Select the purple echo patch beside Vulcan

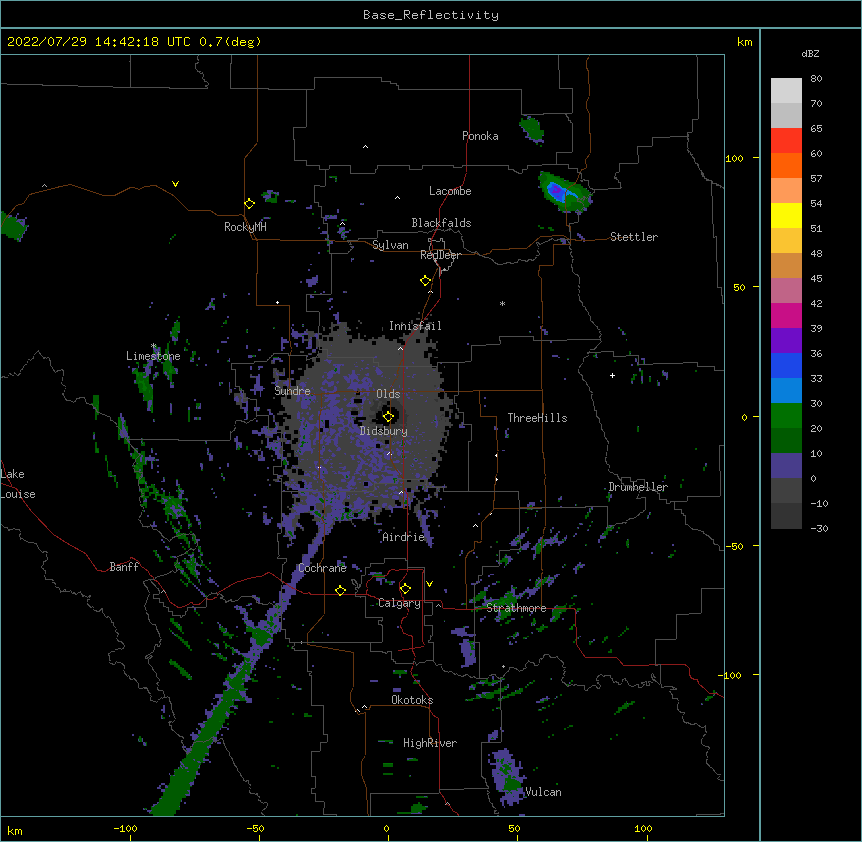[x=506, y=777]
